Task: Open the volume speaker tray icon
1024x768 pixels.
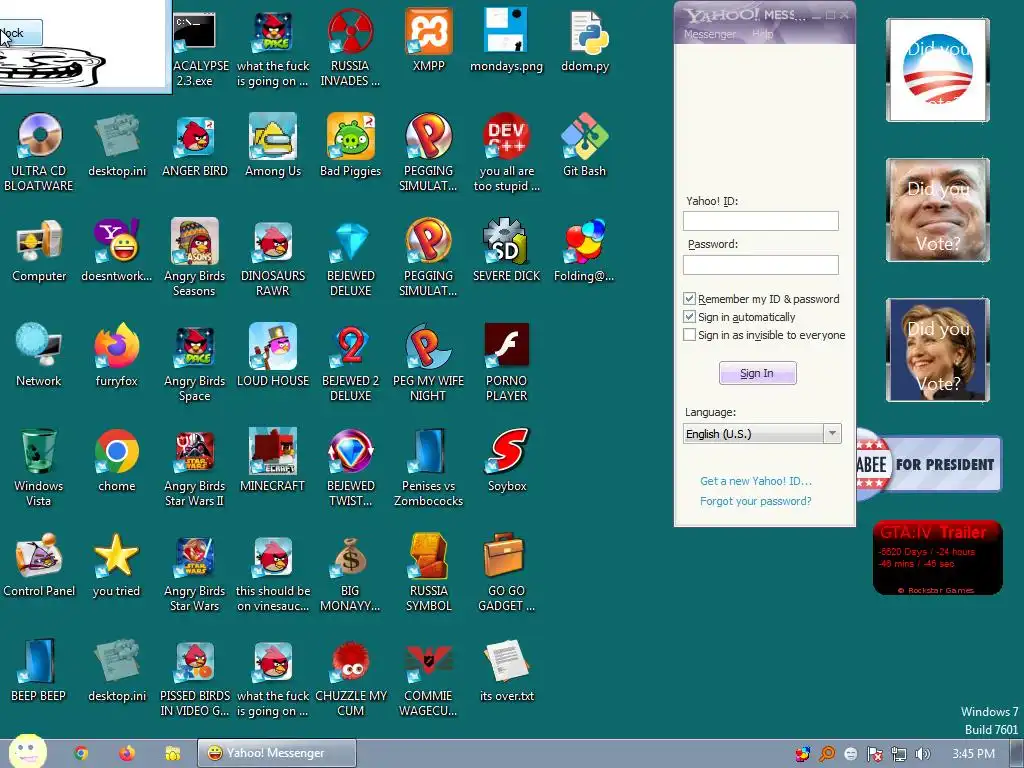Action: (922, 754)
